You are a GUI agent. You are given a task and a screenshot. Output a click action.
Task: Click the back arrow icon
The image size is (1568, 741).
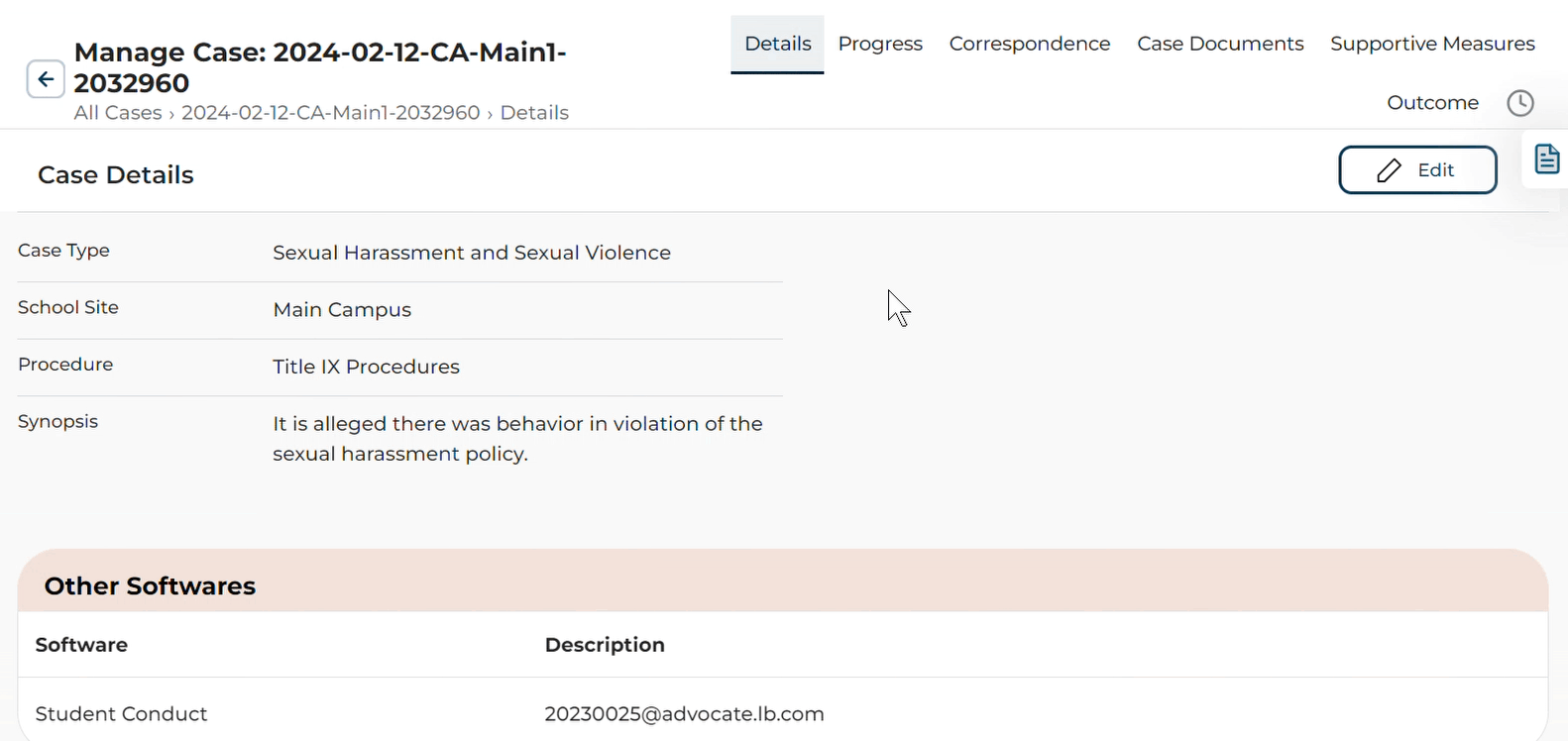click(x=46, y=79)
